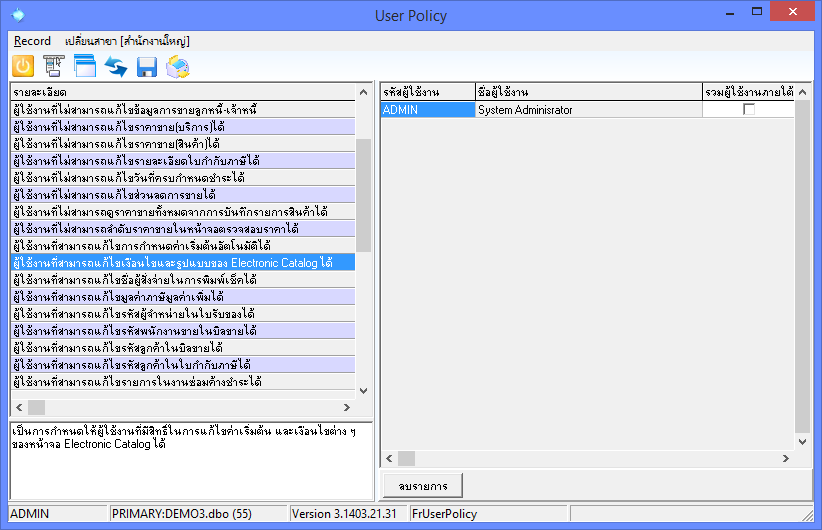Image resolution: width=822 pixels, height=530 pixels.
Task: Tick the checkbox in the ADMIN row
Action: point(748,110)
